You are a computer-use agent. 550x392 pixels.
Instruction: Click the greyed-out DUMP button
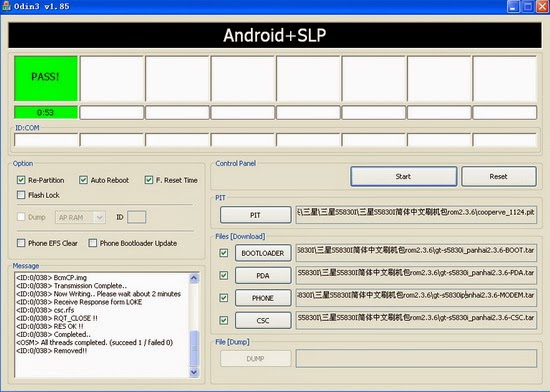(255, 359)
